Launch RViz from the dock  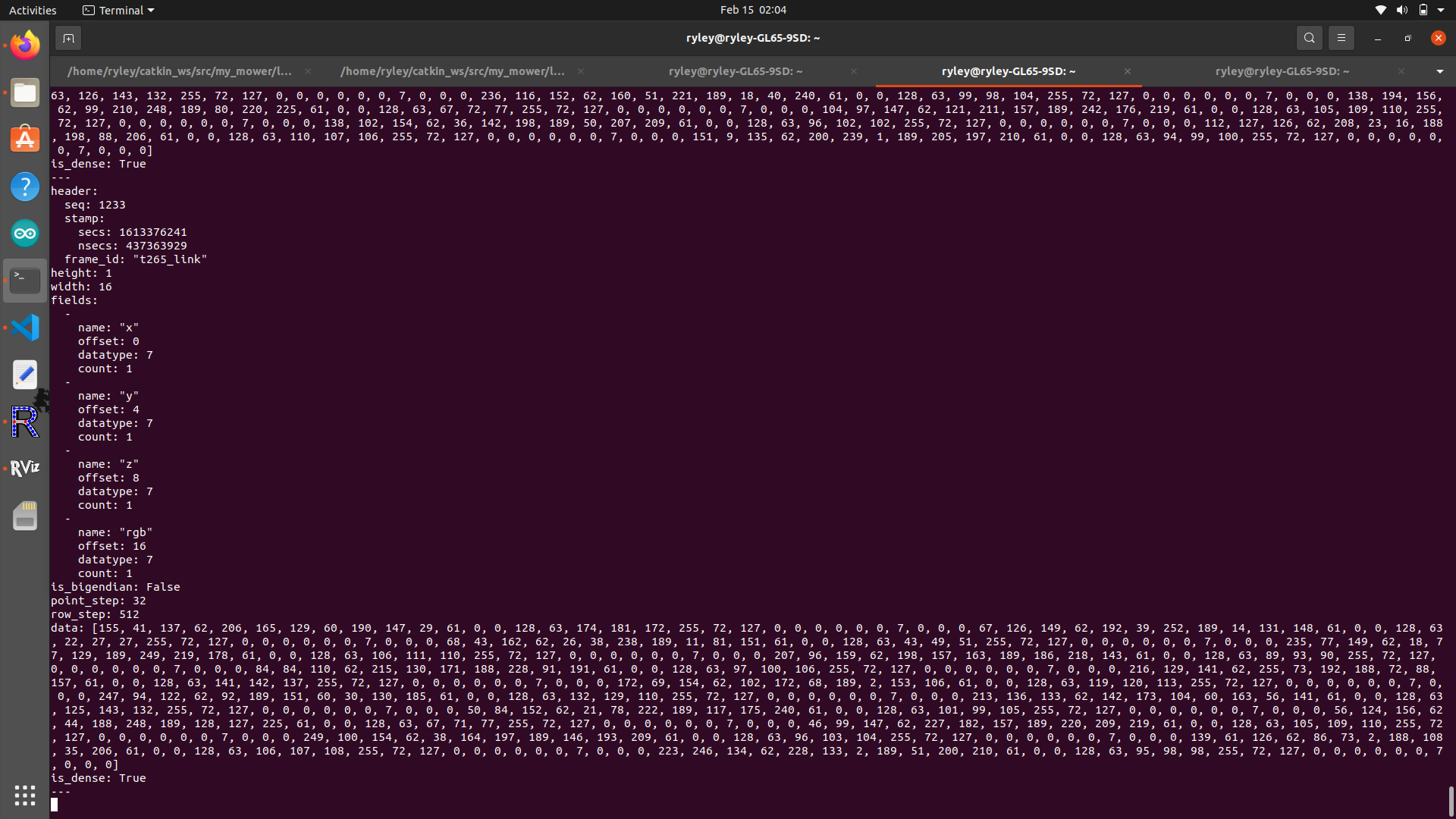(x=25, y=468)
